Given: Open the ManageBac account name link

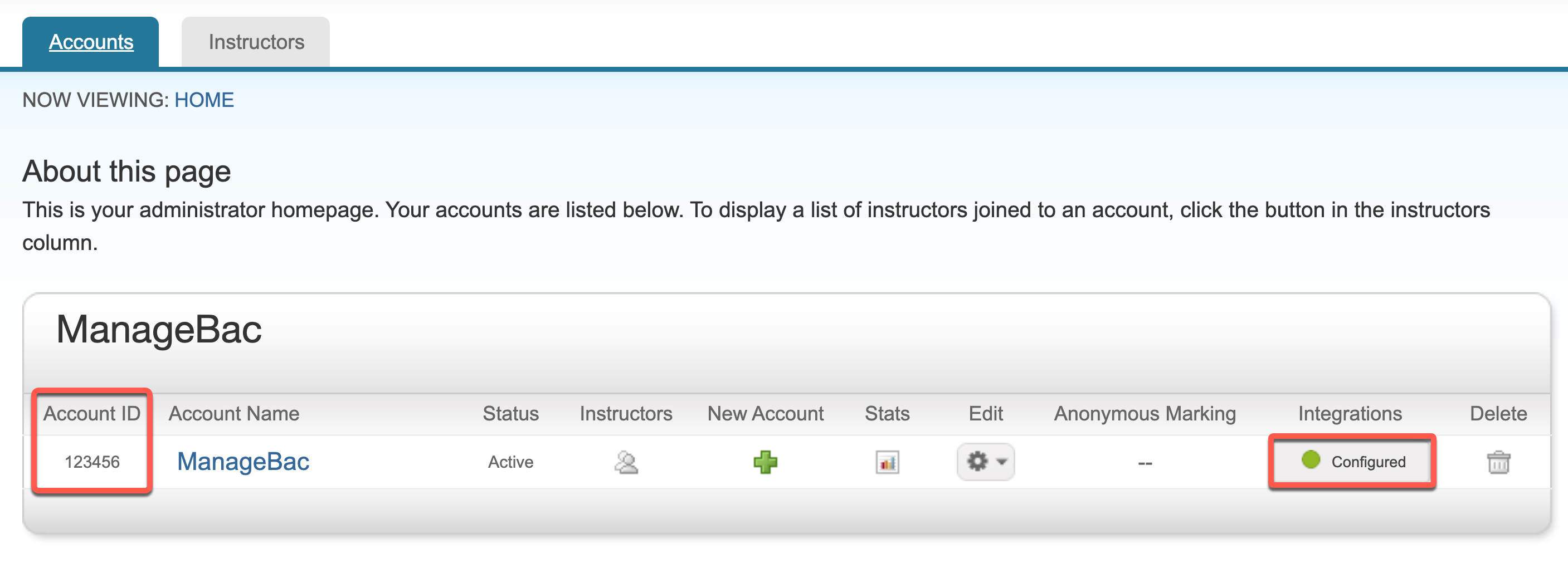Looking at the screenshot, I should [x=243, y=462].
